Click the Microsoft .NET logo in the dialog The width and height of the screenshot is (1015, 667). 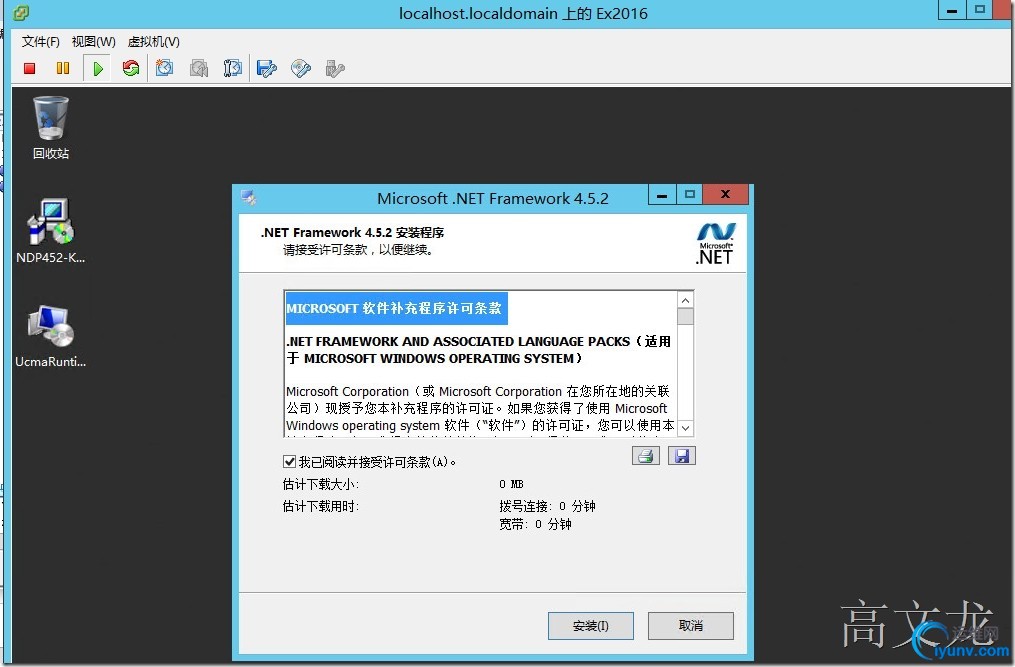(x=715, y=243)
